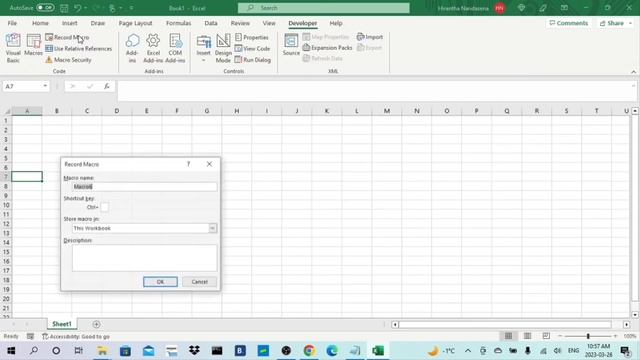Click Import XML data
The height and width of the screenshot is (360, 640).
pos(370,37)
